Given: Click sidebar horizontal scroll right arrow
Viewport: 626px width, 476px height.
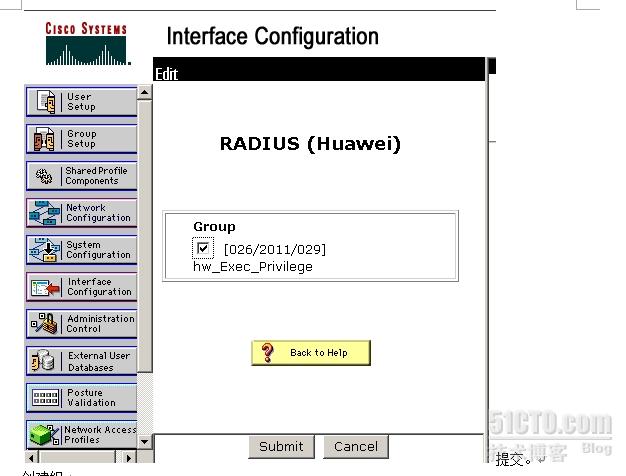Looking at the screenshot, I should (128, 457).
